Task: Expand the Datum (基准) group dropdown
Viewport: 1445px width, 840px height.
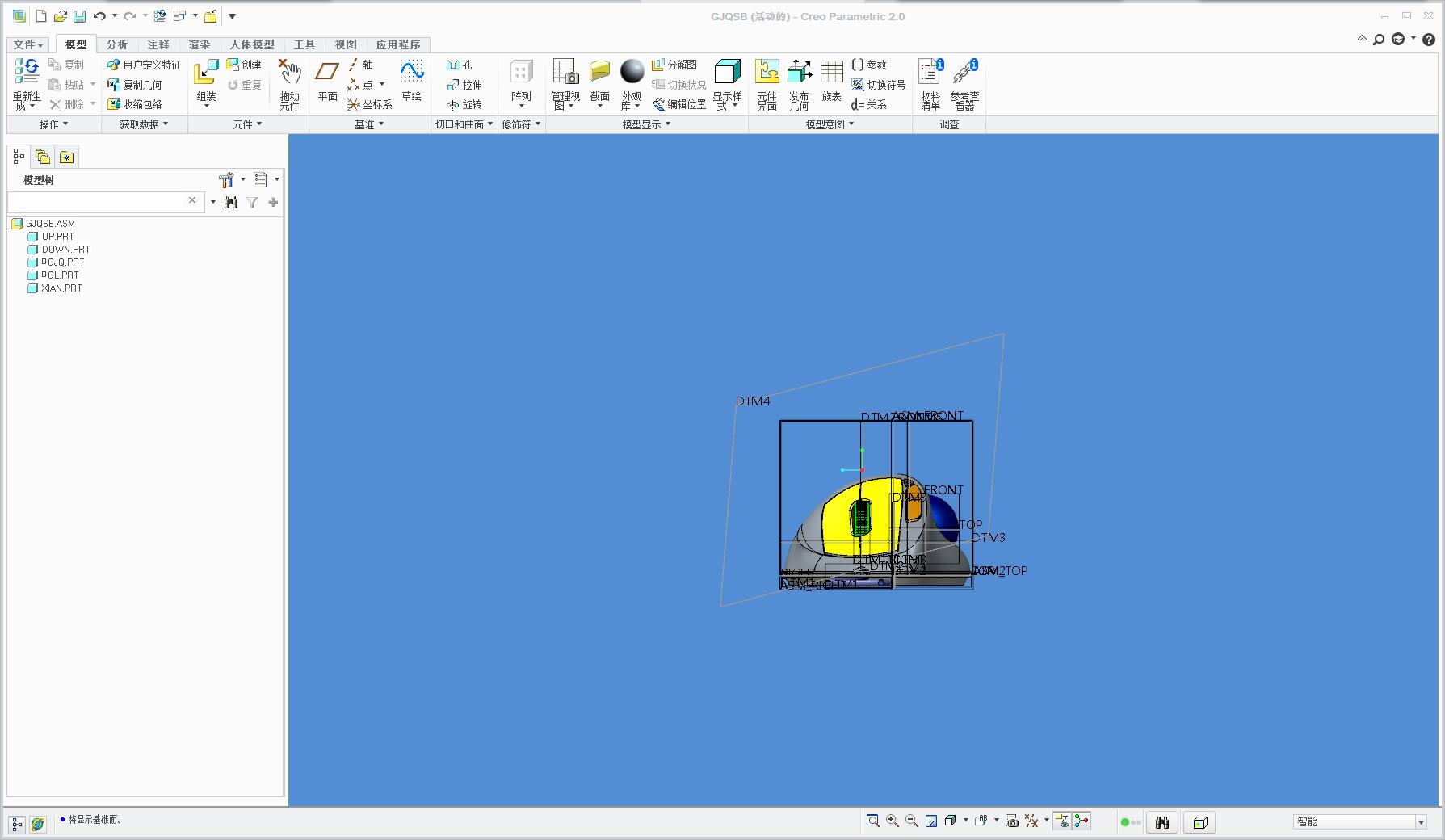Action: 370,124
